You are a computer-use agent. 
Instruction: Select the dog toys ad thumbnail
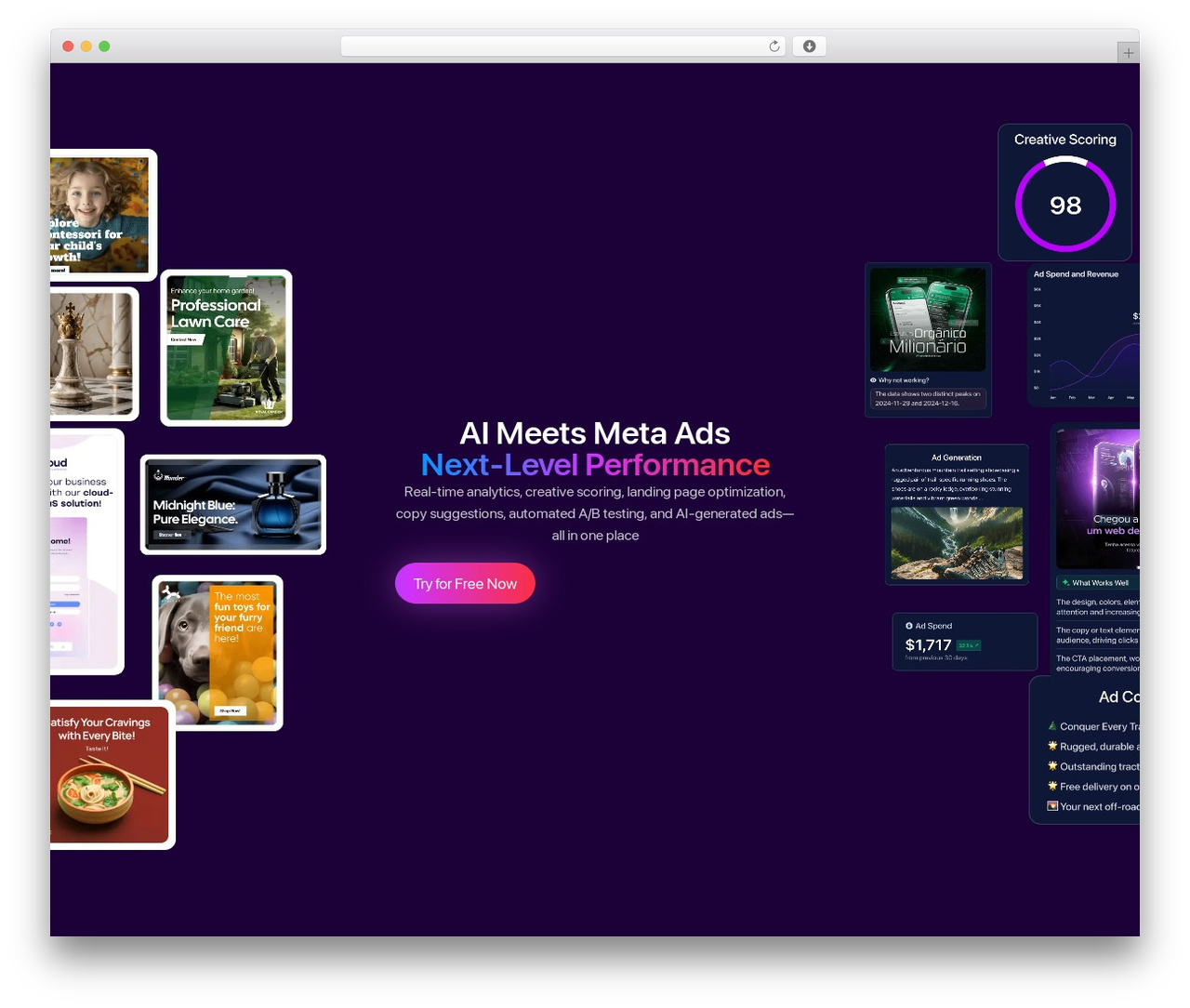(218, 653)
